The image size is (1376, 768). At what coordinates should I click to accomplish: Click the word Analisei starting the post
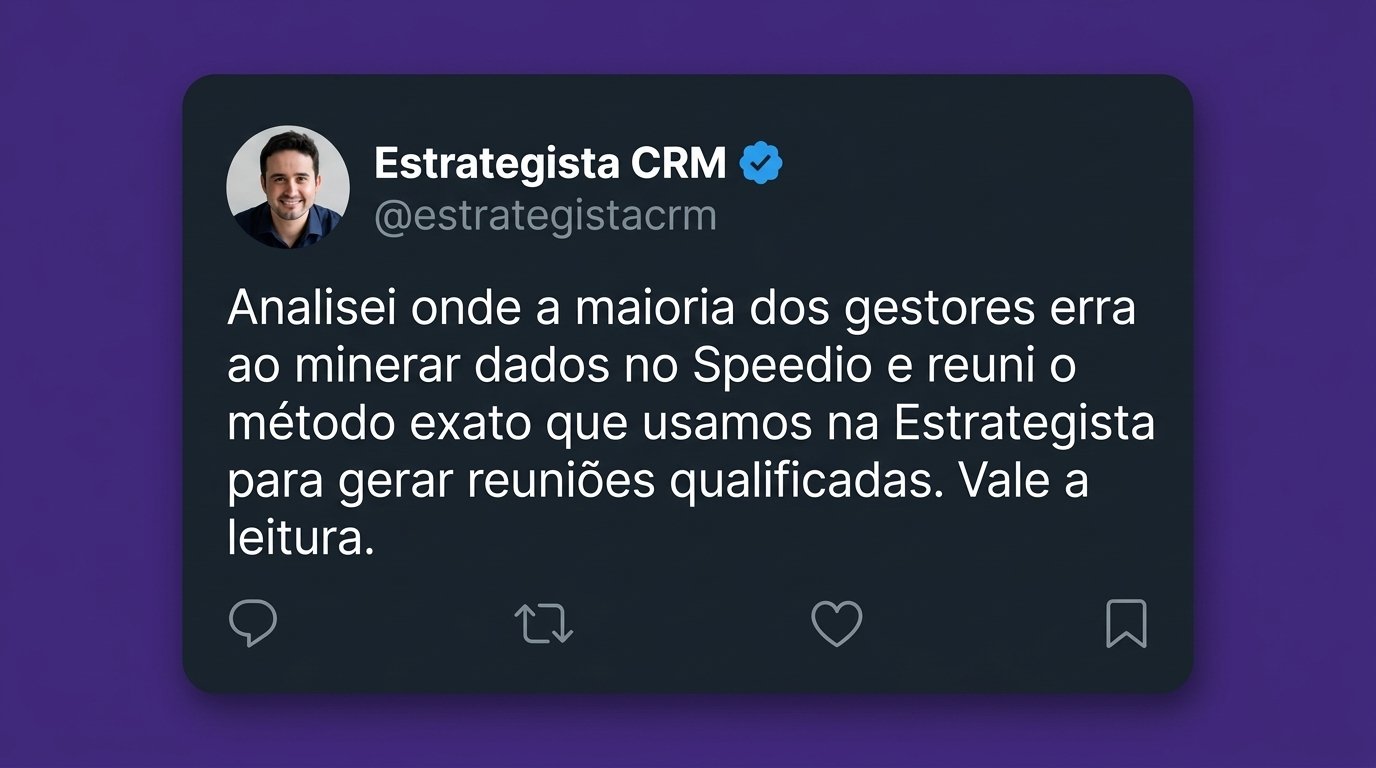[312, 309]
